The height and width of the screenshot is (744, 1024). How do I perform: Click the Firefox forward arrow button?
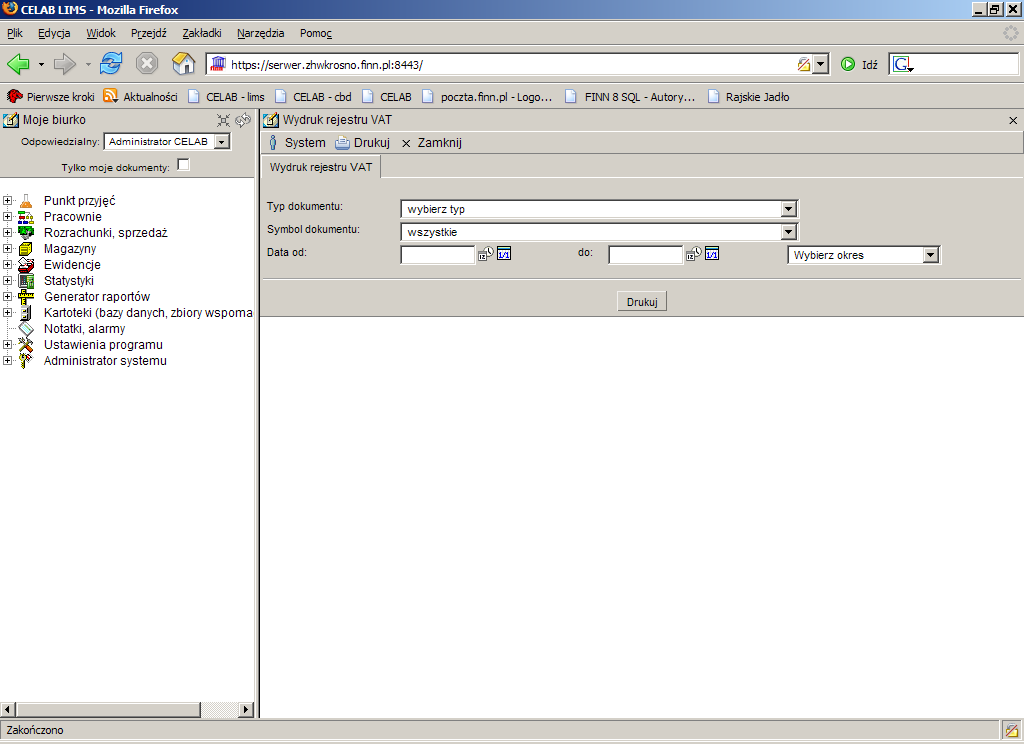[x=64, y=64]
